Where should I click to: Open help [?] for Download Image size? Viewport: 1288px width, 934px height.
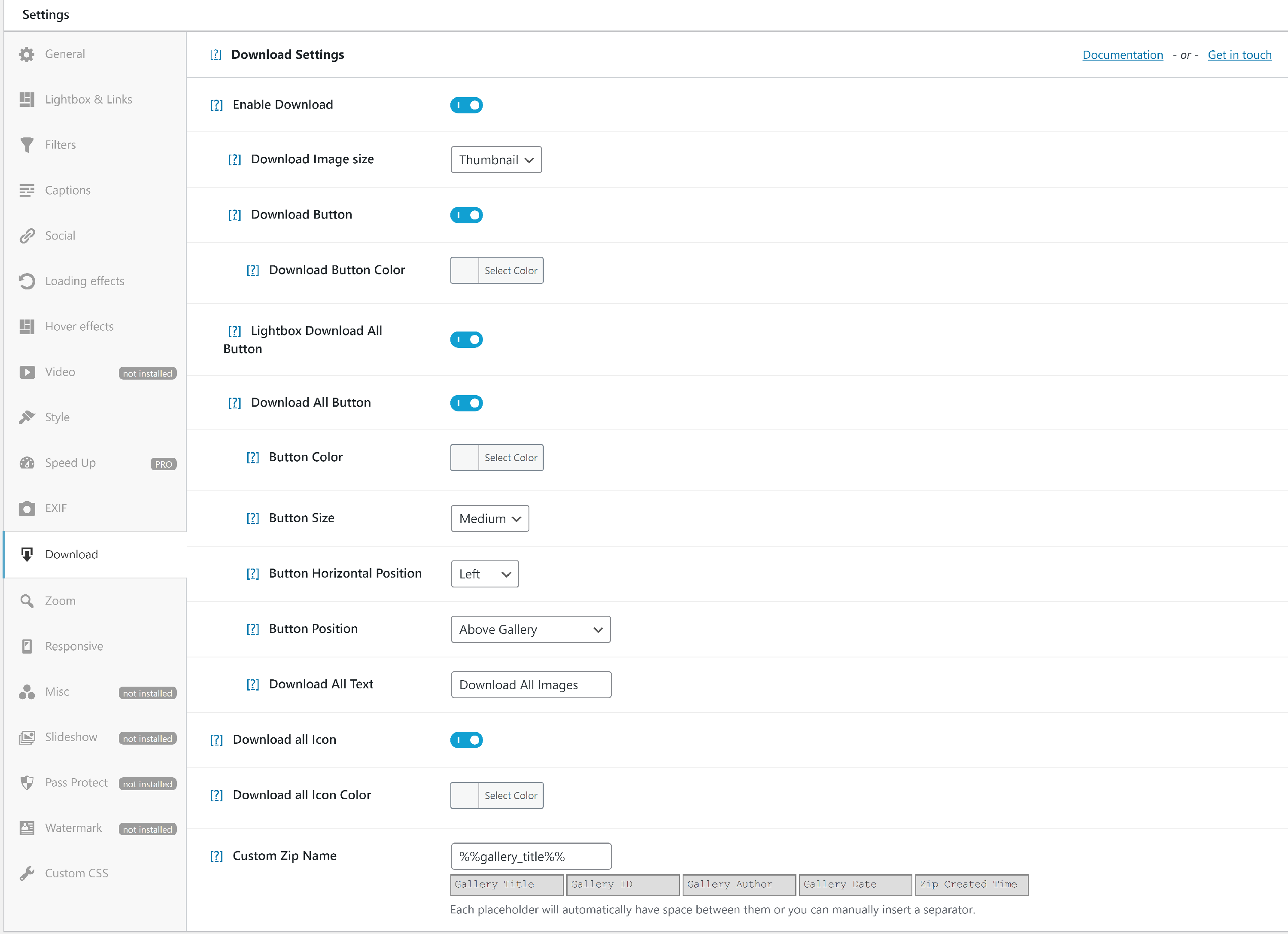pyautogui.click(x=234, y=160)
